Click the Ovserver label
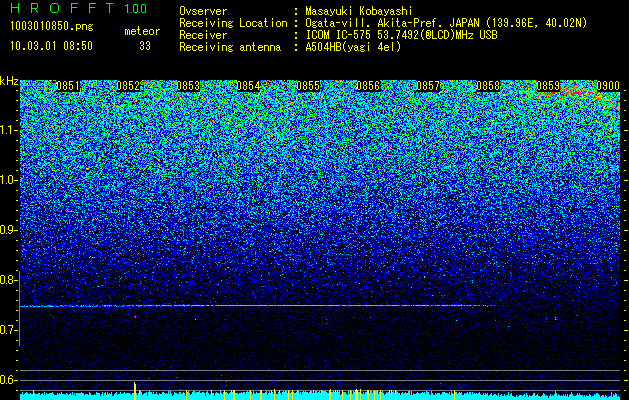Viewport: 629px width, 400px height. [203, 11]
